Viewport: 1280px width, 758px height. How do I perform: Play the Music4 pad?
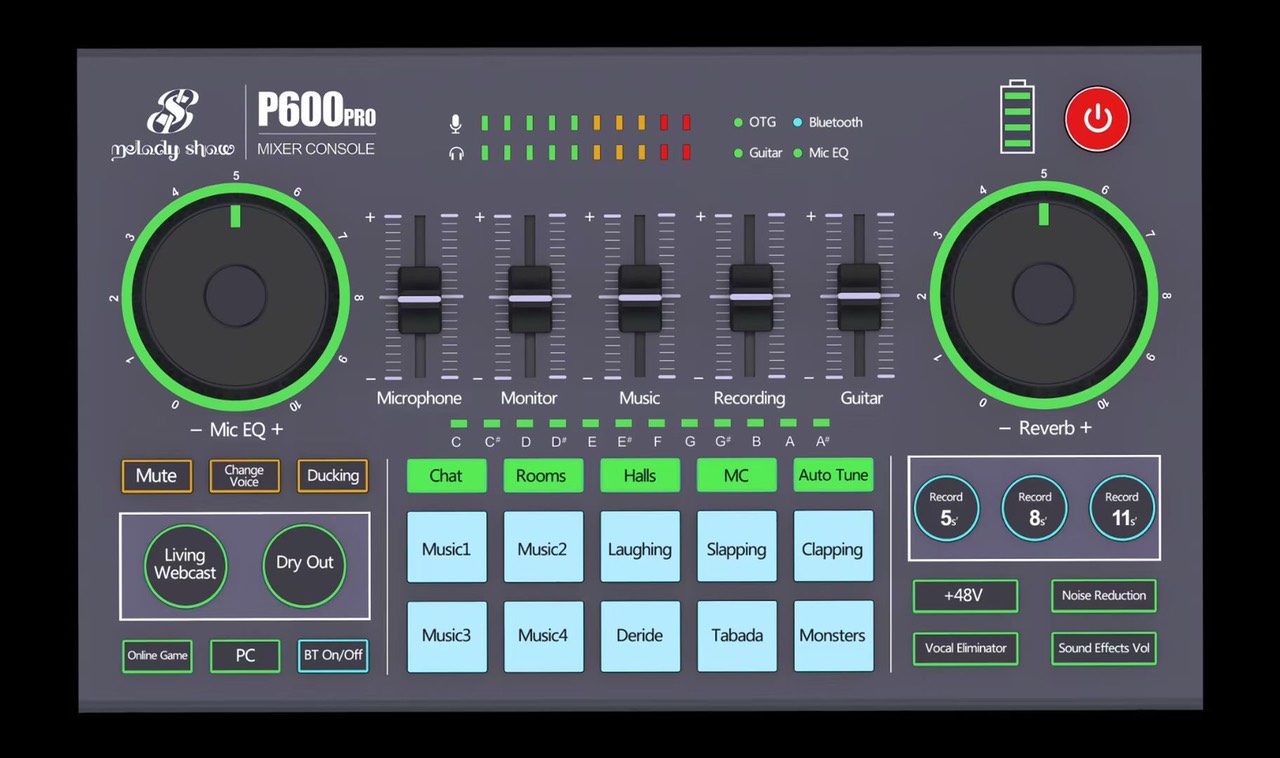coord(543,636)
